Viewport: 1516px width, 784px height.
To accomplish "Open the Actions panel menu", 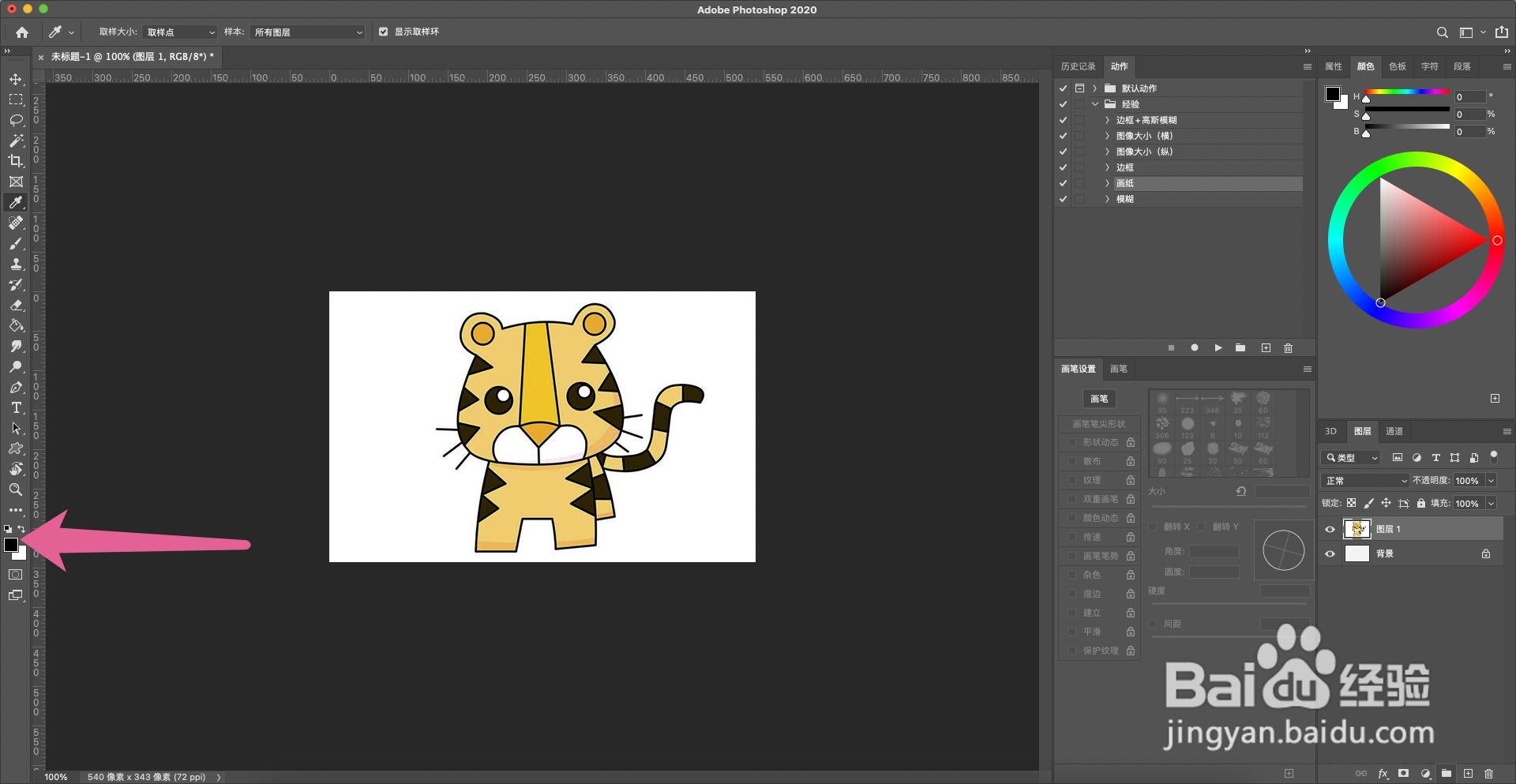I will [x=1308, y=67].
